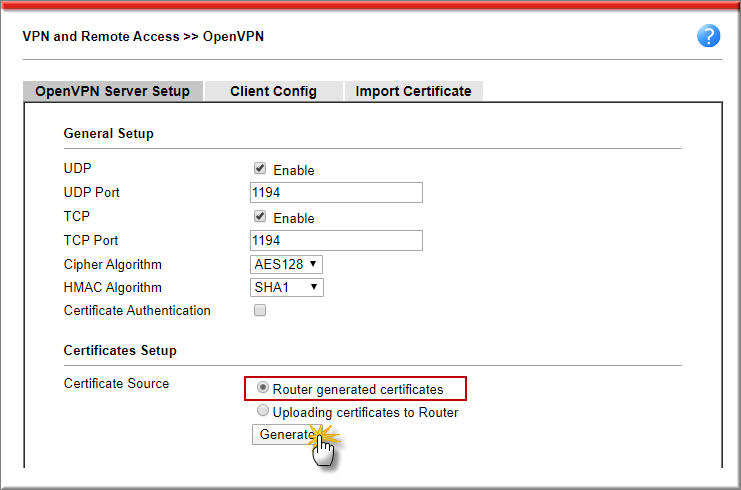This screenshot has width=741, height=490.
Task: Open the Import Certificate tab
Action: tap(414, 91)
